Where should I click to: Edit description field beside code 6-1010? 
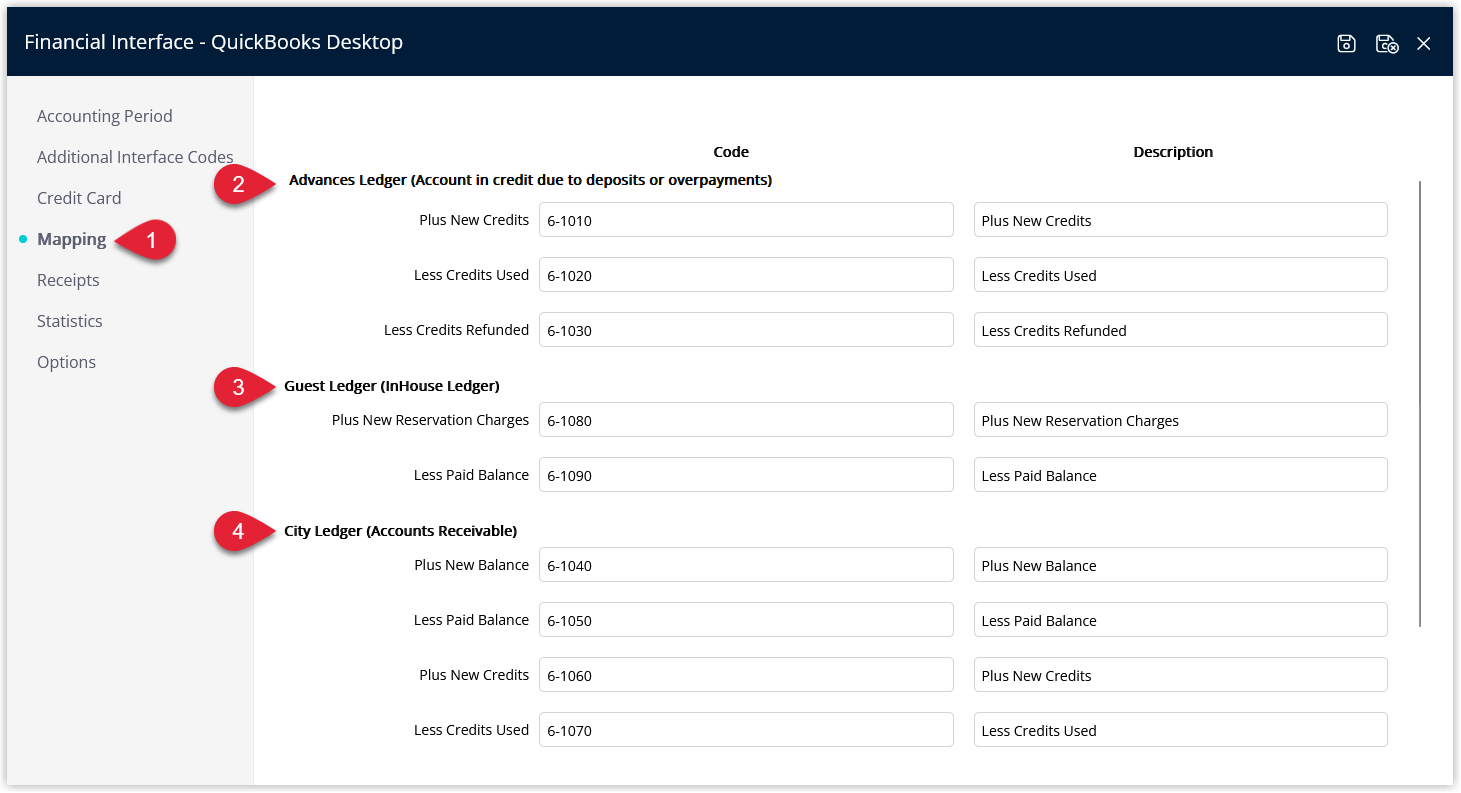[x=1181, y=220]
